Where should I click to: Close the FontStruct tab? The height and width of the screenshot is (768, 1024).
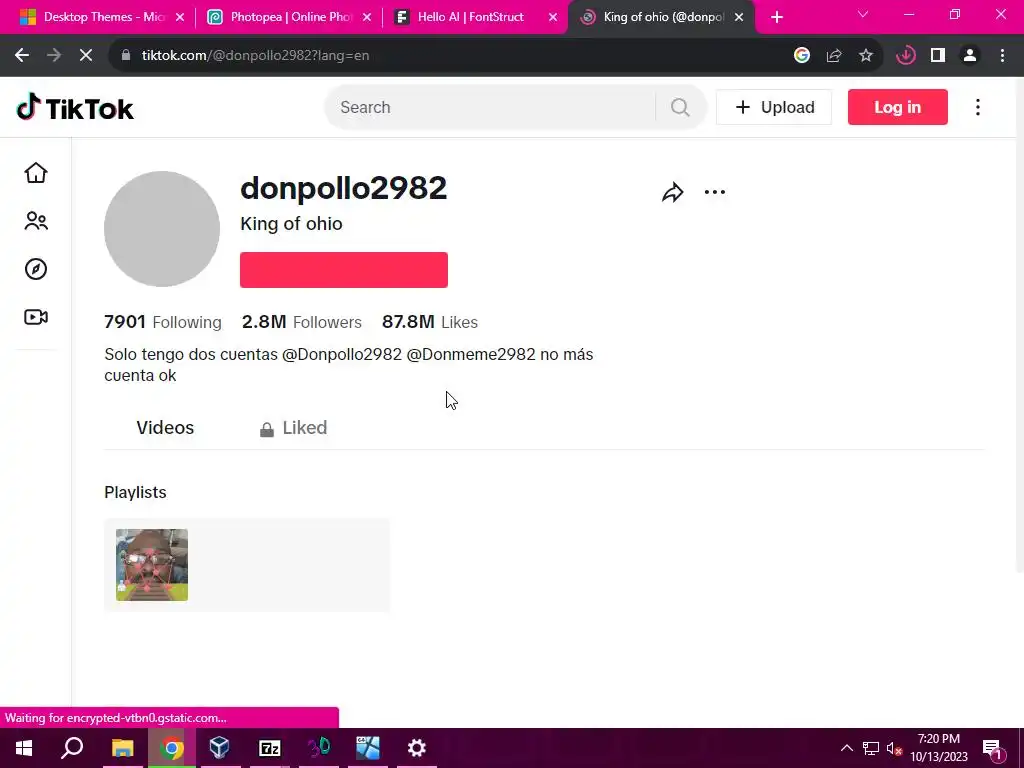pyautogui.click(x=553, y=17)
